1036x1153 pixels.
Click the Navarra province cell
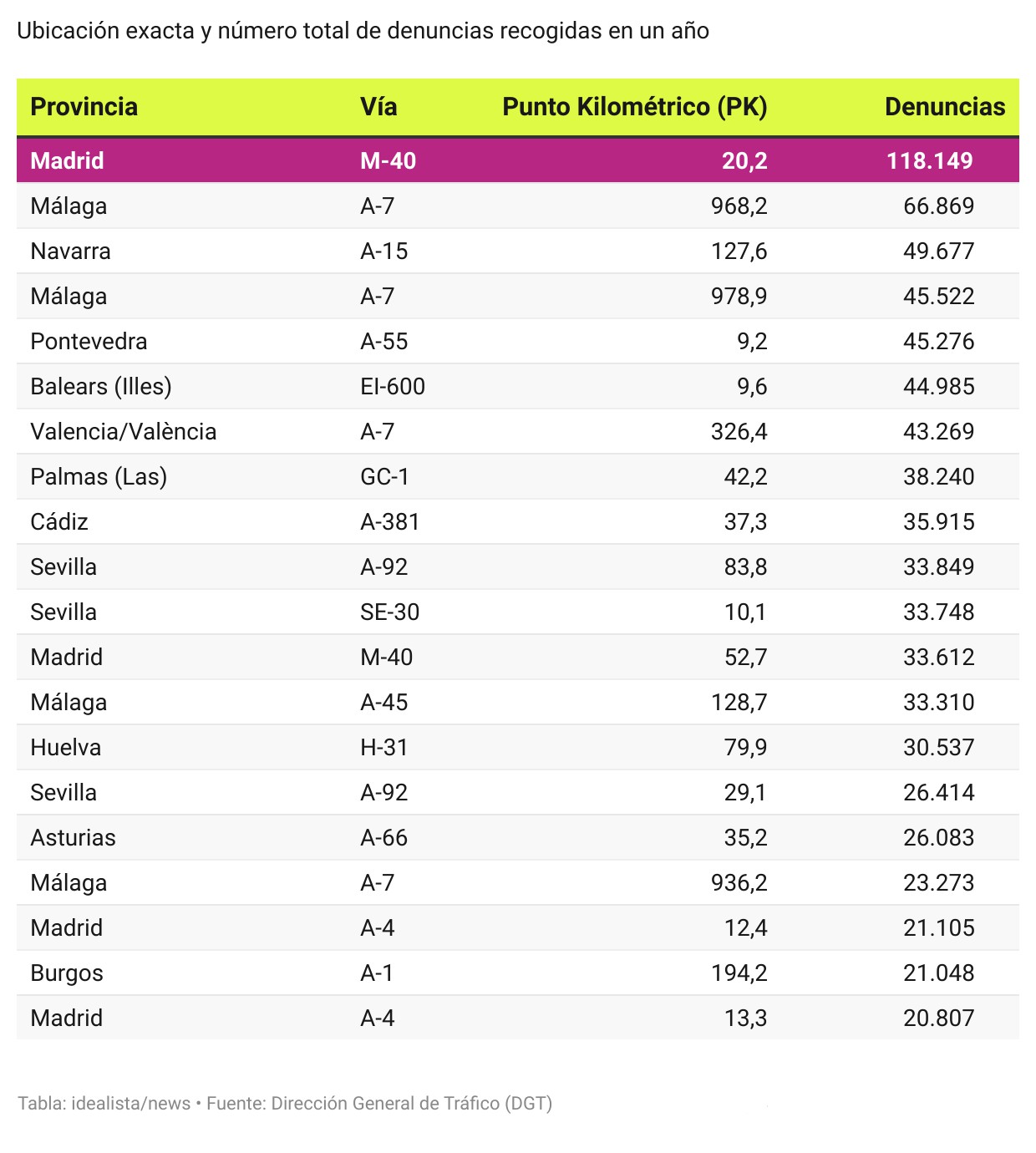[70, 251]
